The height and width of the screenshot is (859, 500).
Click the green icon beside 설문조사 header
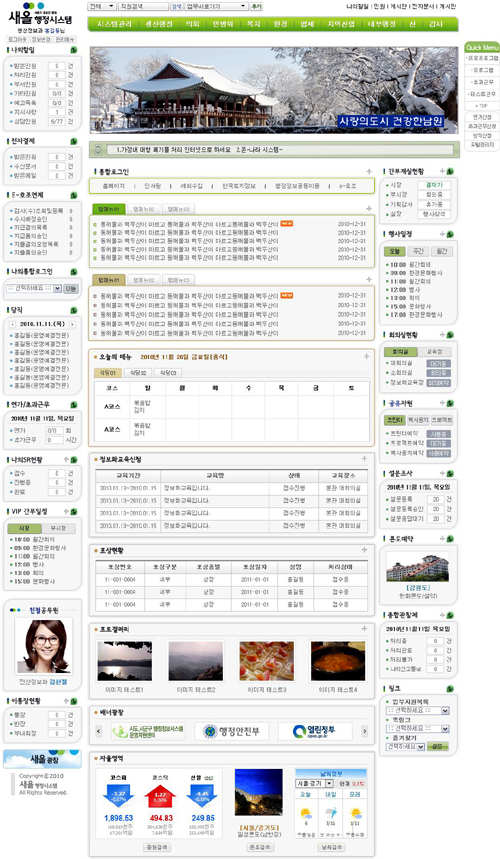point(450,473)
